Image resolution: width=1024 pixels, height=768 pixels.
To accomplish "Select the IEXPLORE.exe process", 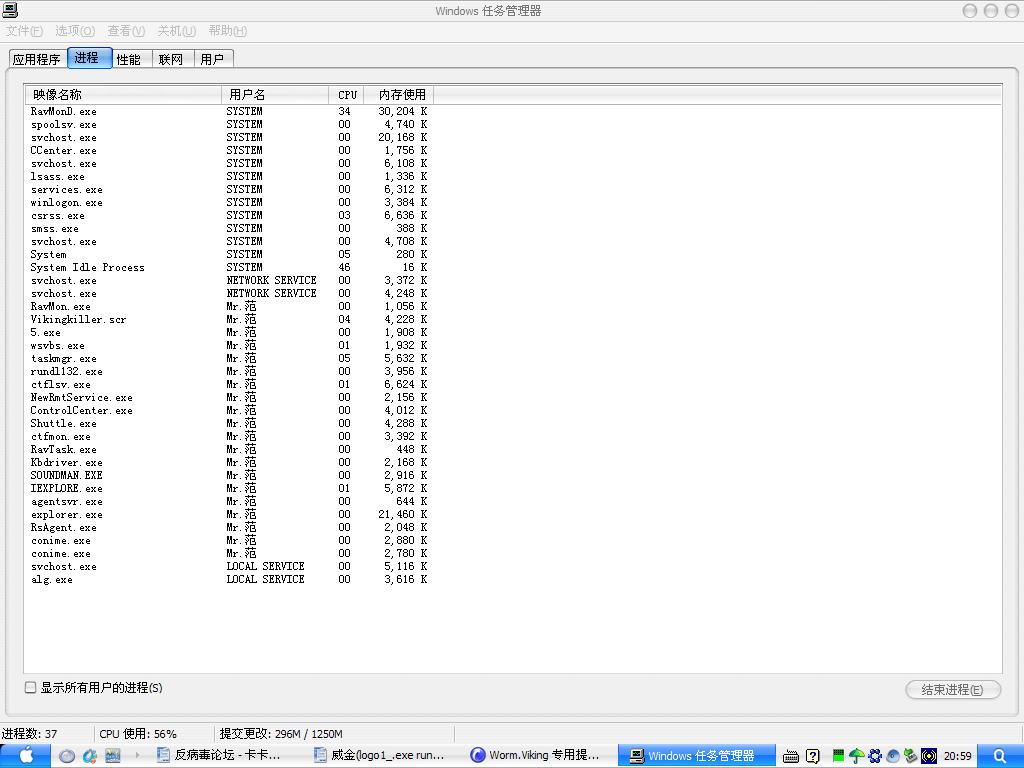I will click(229, 488).
